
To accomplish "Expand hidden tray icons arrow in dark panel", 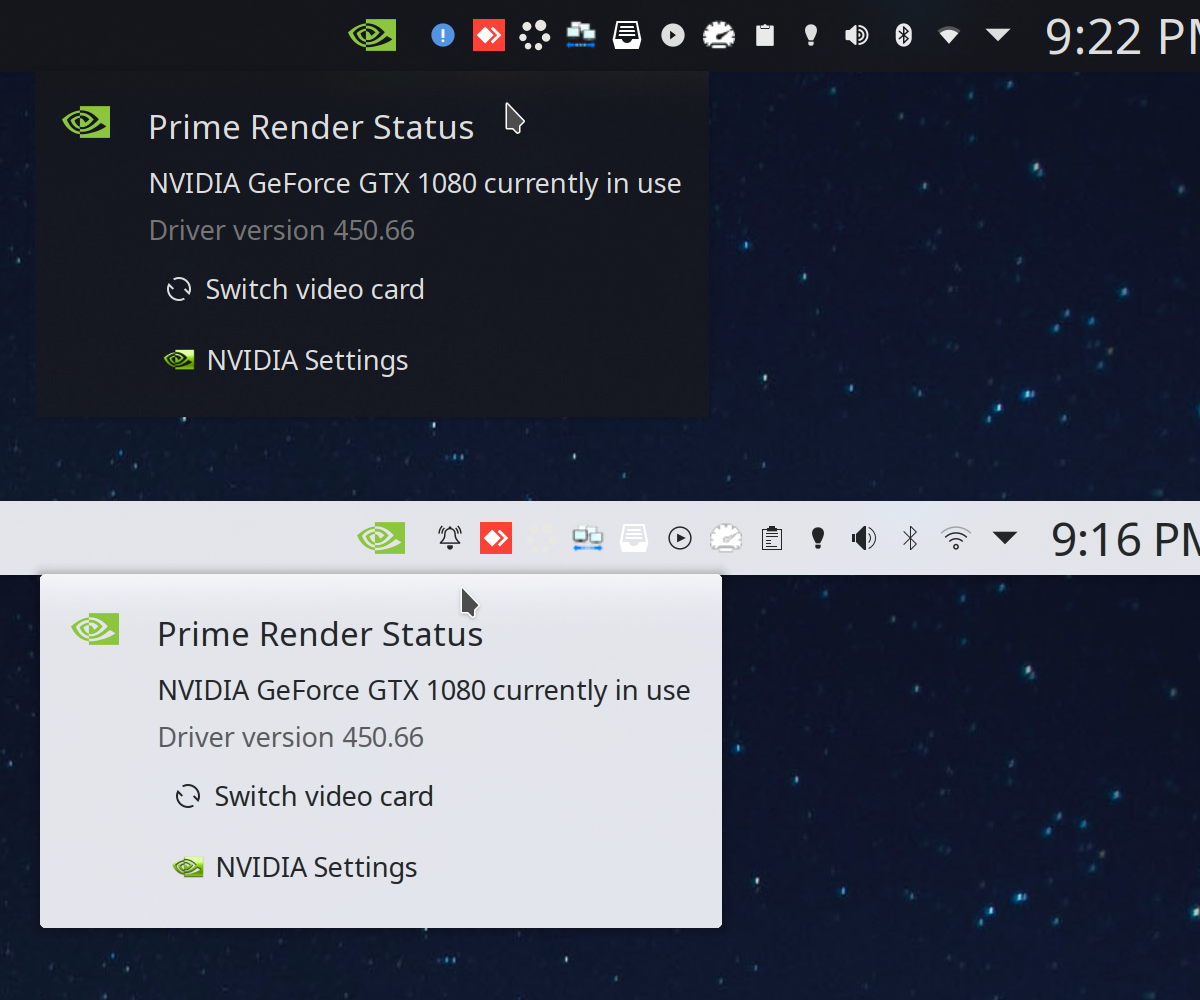I will [x=998, y=35].
